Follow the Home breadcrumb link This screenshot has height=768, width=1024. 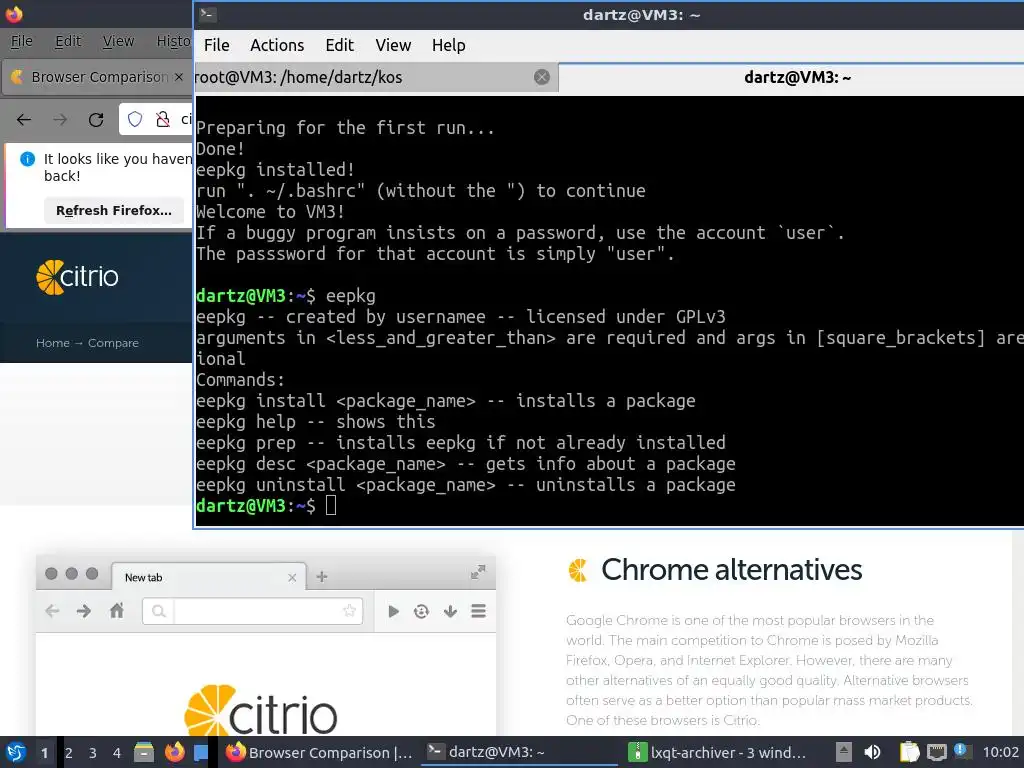coord(52,343)
